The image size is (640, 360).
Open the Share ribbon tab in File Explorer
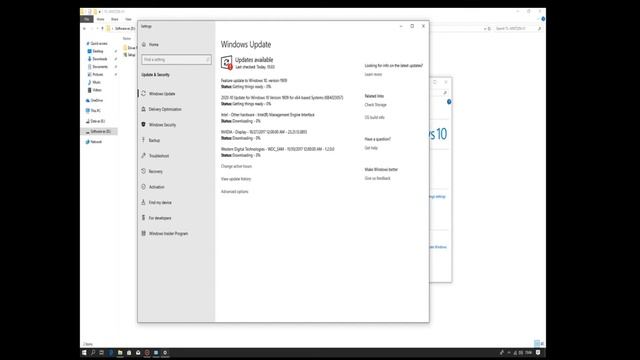coord(115,19)
